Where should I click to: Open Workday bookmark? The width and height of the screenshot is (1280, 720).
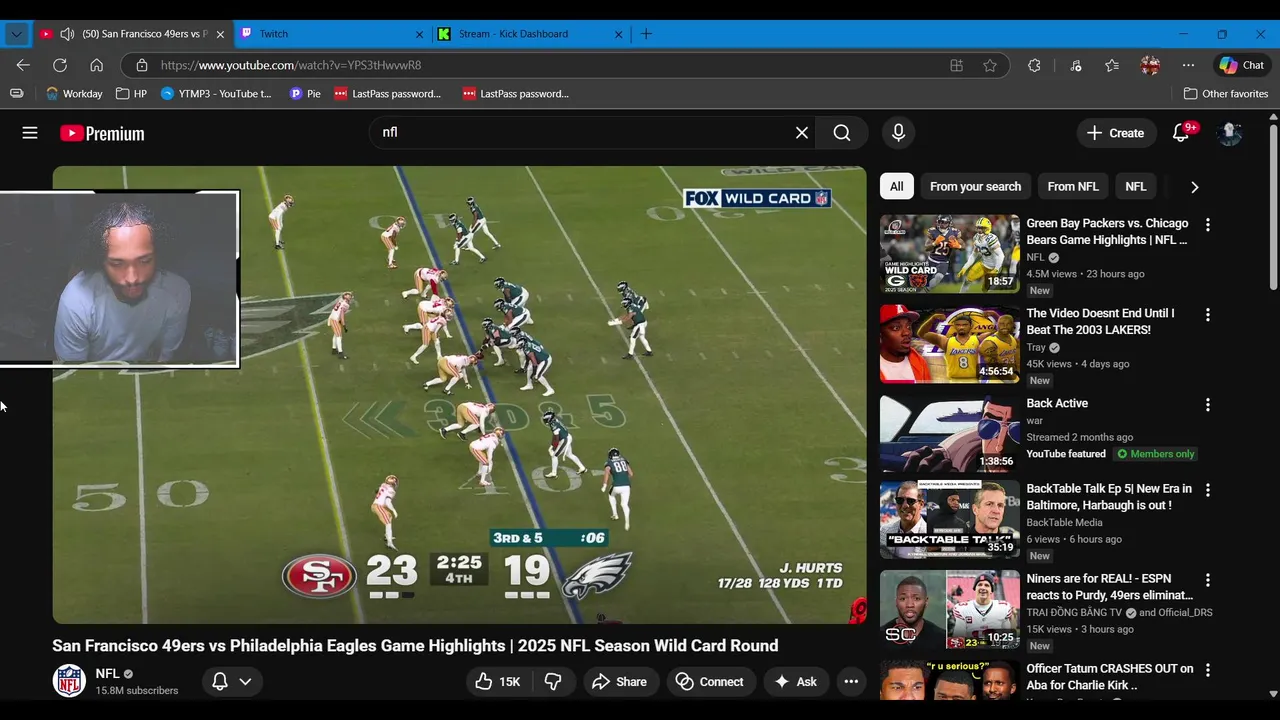pos(74,94)
